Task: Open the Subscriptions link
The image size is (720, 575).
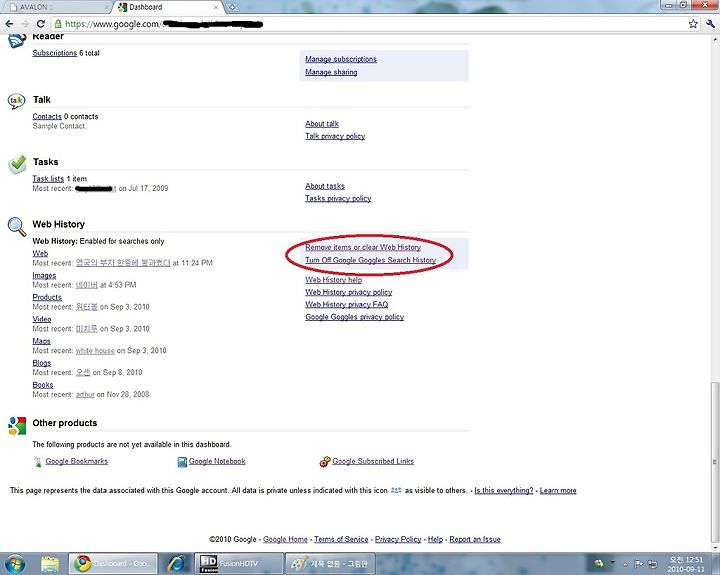Action: pos(55,53)
